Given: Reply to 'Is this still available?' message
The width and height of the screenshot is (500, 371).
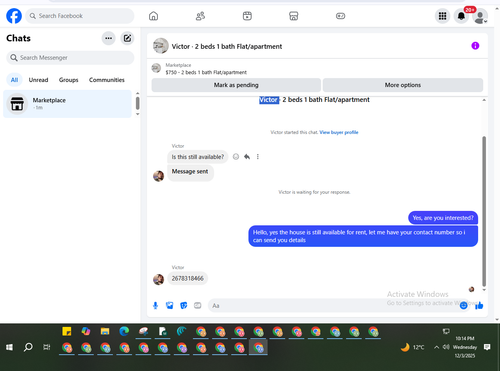Looking at the screenshot, I should coord(247,157).
